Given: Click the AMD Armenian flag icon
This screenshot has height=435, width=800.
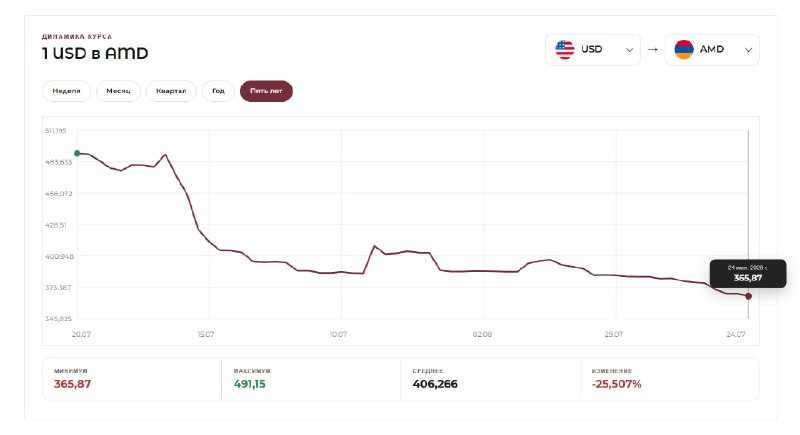Looking at the screenshot, I should click(684, 49).
